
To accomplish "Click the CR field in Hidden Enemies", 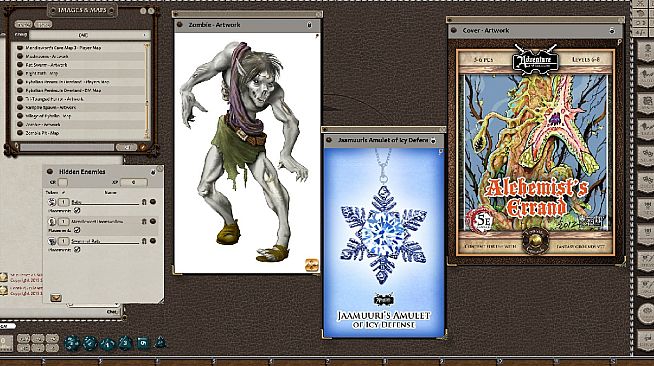I will 63,182.
